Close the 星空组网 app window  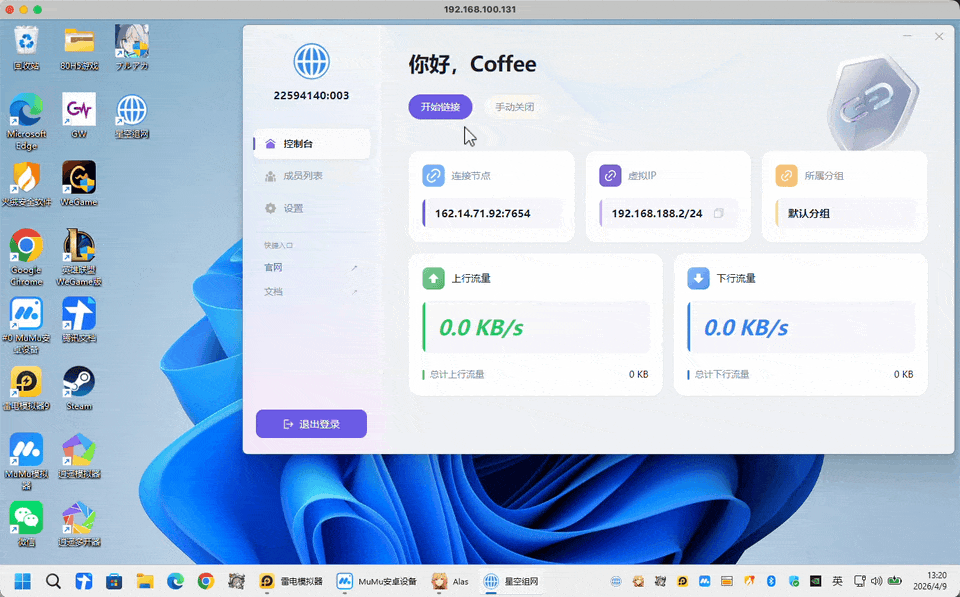(x=939, y=37)
